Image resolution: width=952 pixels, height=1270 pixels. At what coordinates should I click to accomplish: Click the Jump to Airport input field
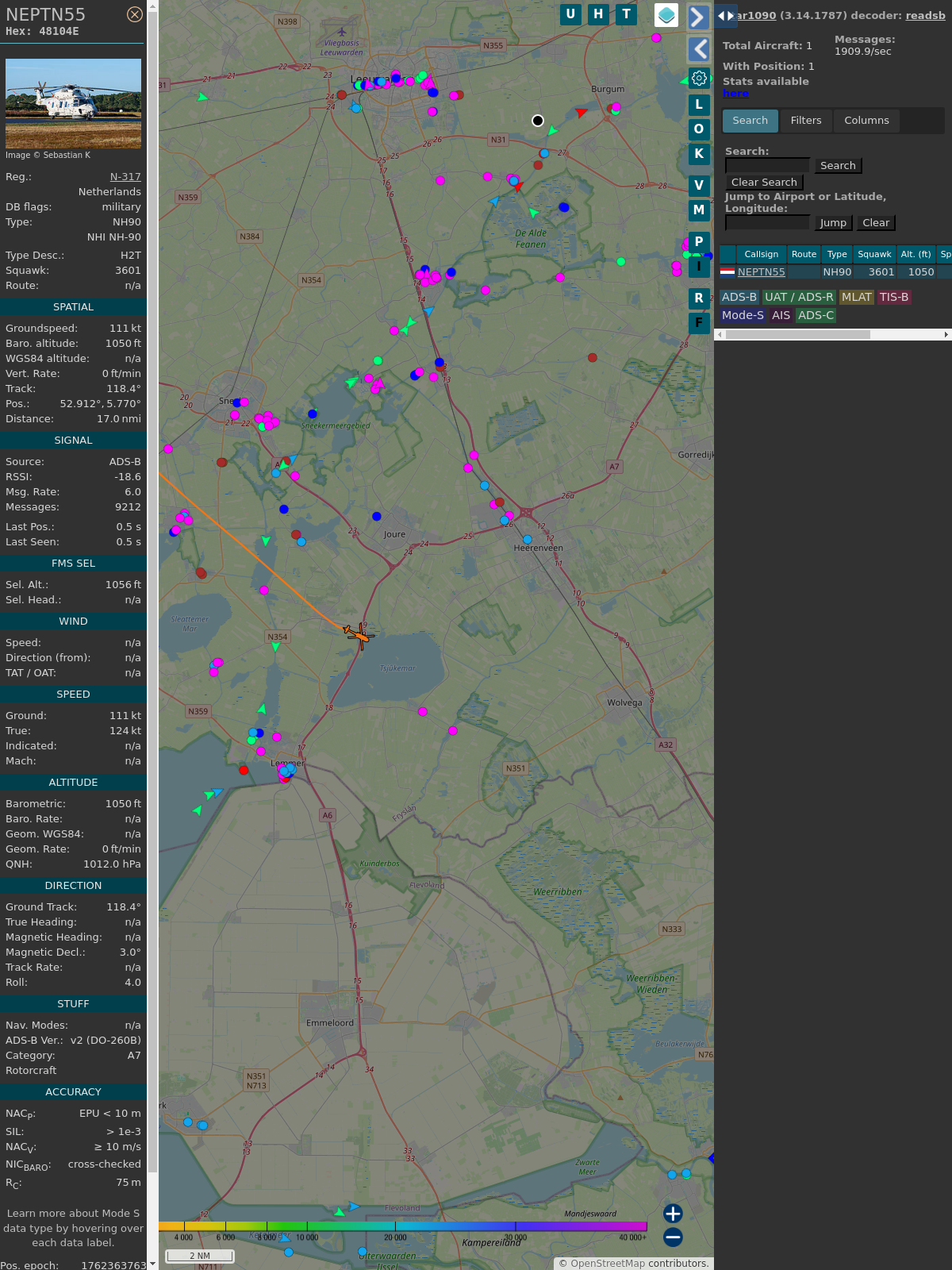click(767, 223)
